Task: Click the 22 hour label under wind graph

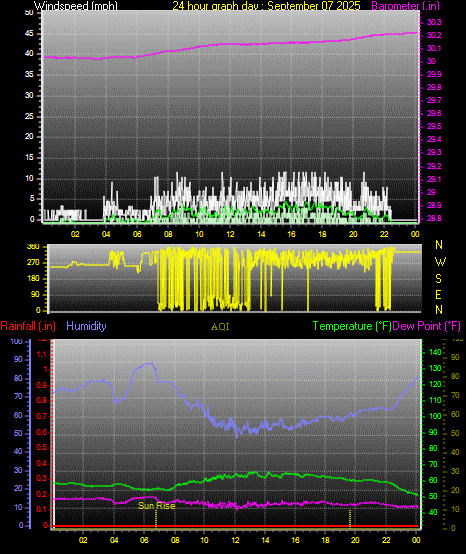Action: point(384,234)
